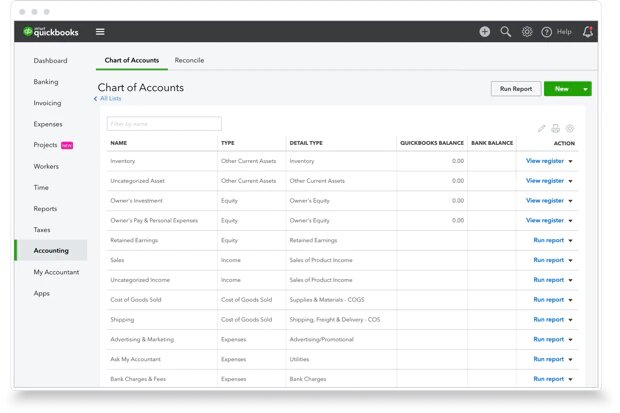This screenshot has width=620, height=413.
Task: Open the search magnifier icon
Action: click(x=505, y=32)
